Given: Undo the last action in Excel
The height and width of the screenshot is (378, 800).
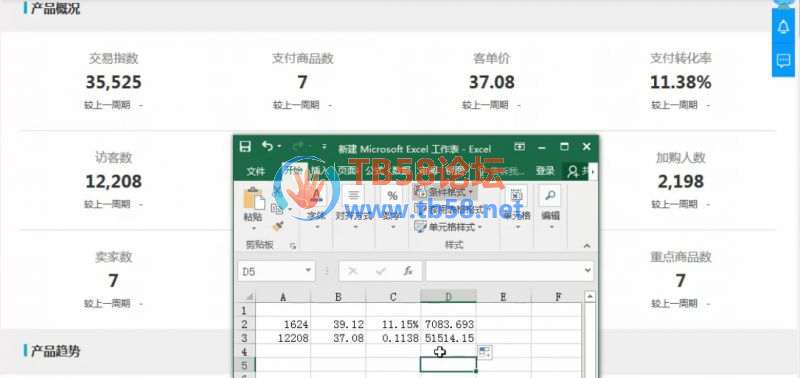Looking at the screenshot, I should pyautogui.click(x=267, y=146).
